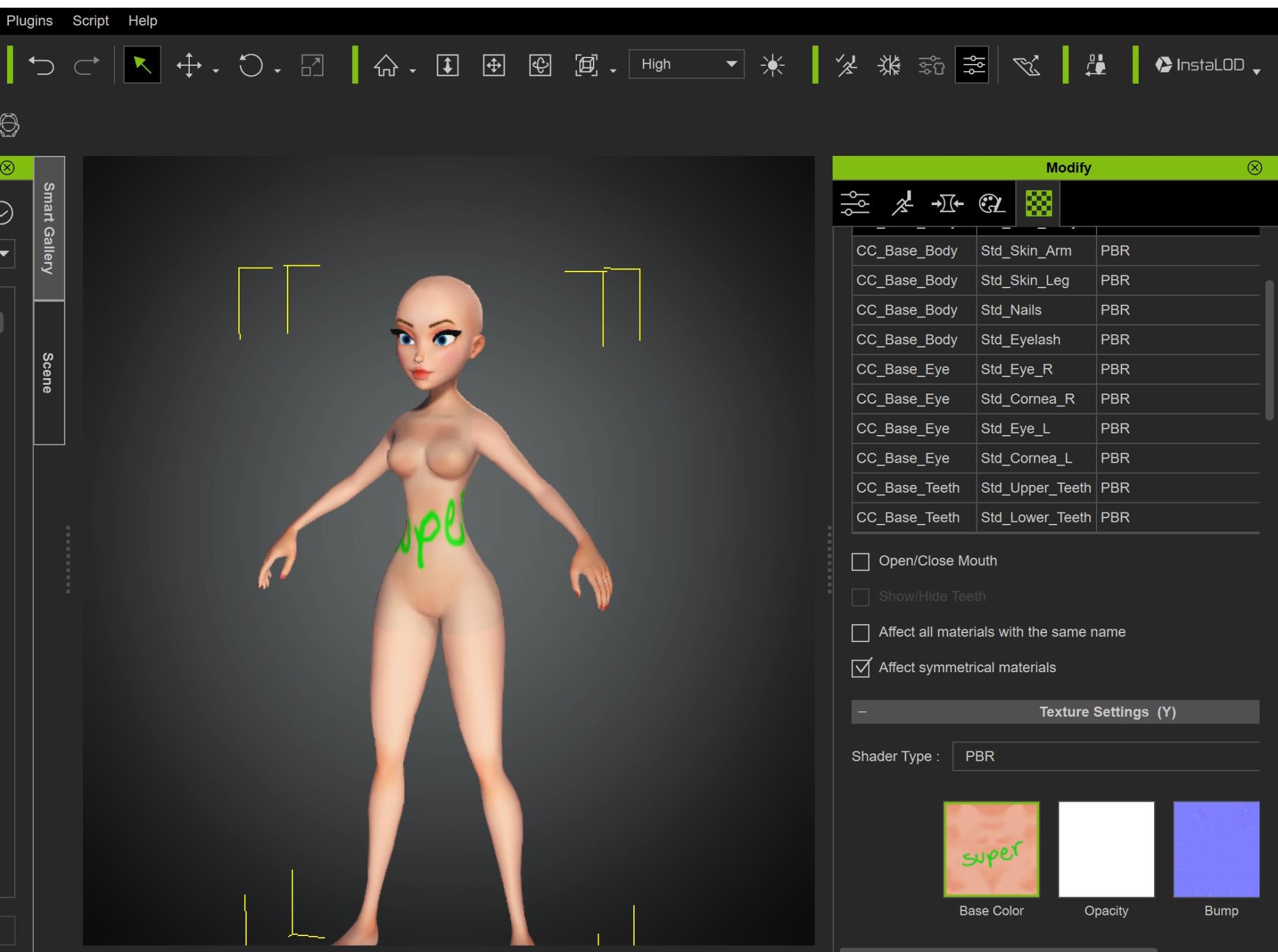Switch to the Scene tab

click(49, 372)
